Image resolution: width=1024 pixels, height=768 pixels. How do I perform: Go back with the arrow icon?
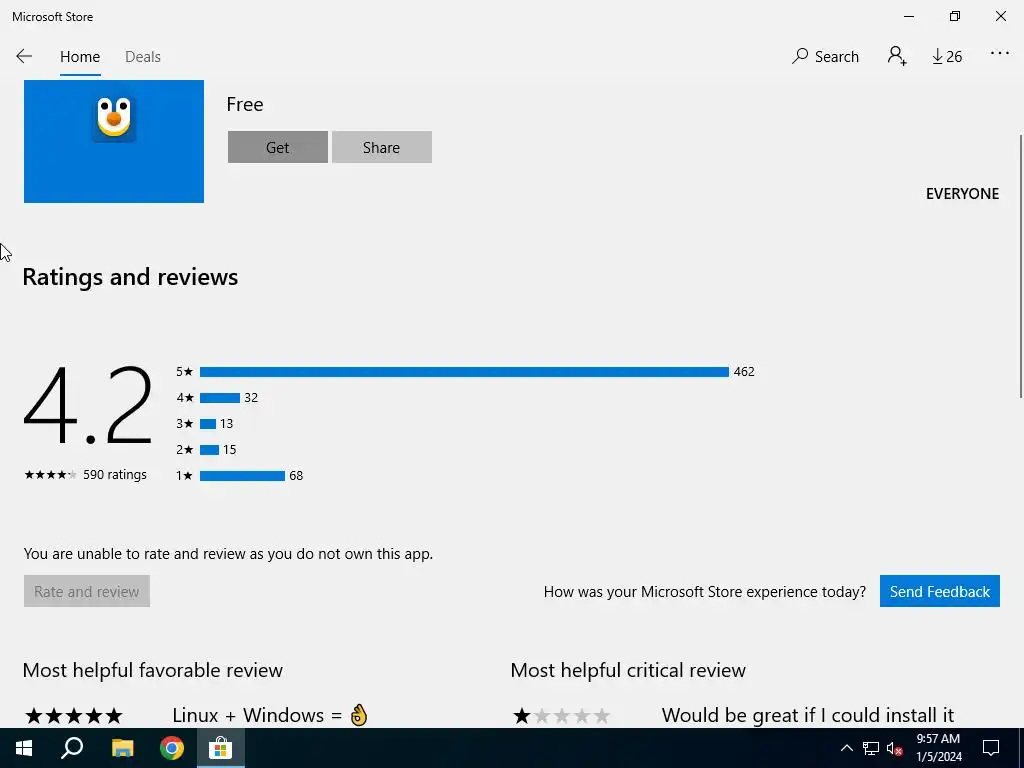tap(24, 56)
